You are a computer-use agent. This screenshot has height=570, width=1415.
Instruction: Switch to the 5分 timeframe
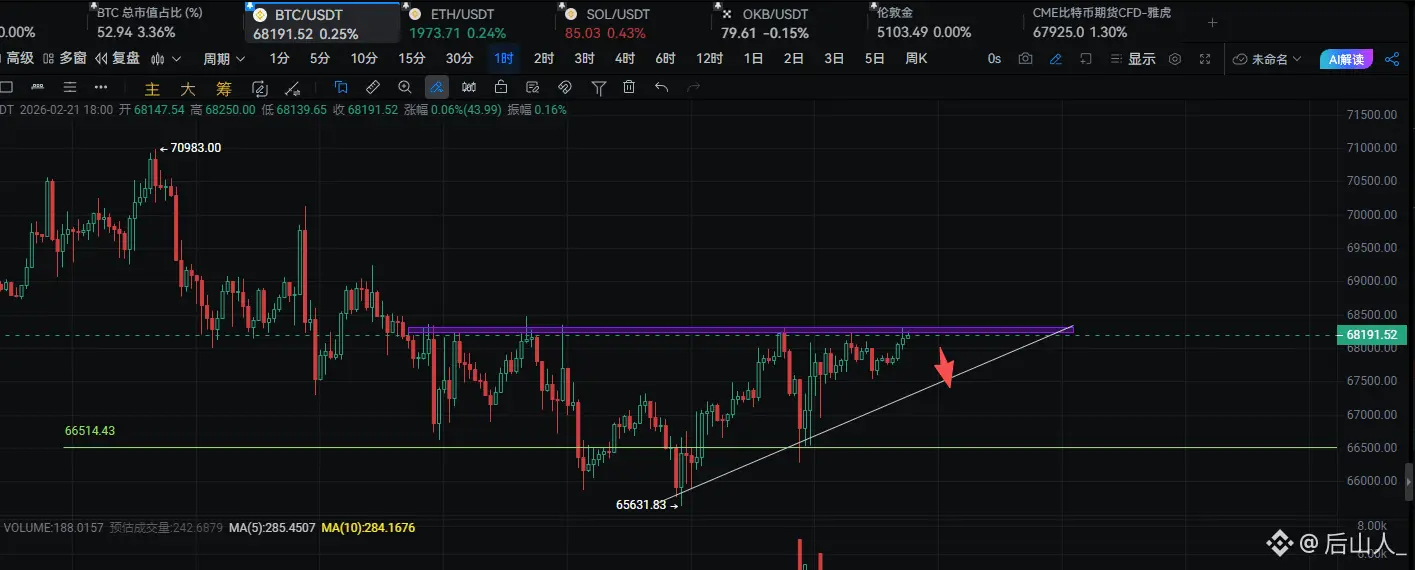[320, 59]
